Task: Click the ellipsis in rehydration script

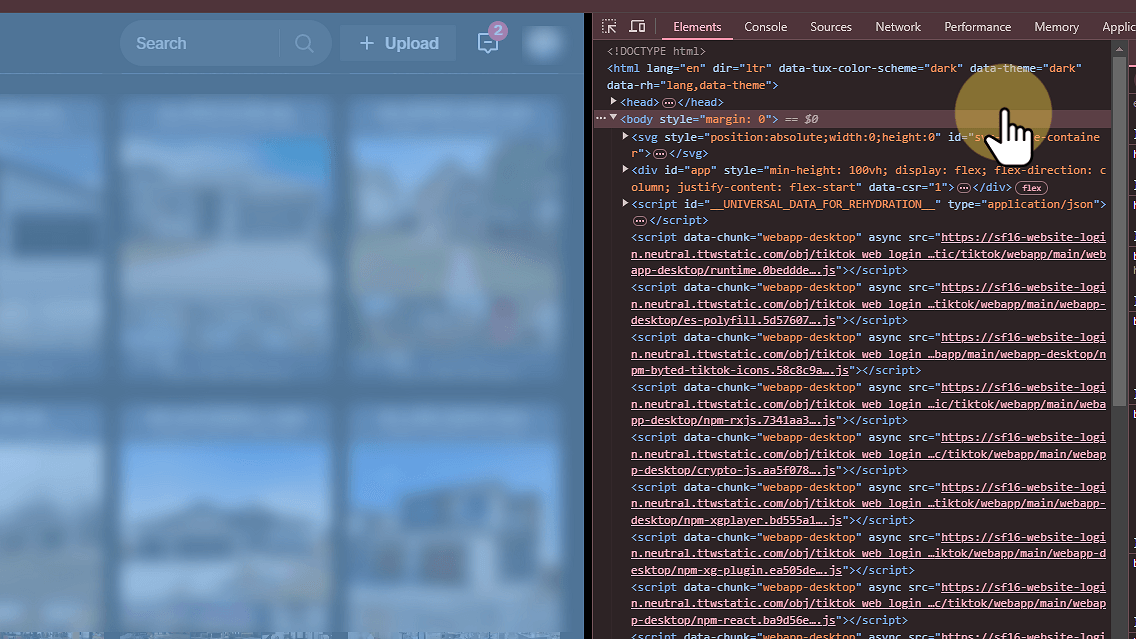Action: (x=640, y=221)
